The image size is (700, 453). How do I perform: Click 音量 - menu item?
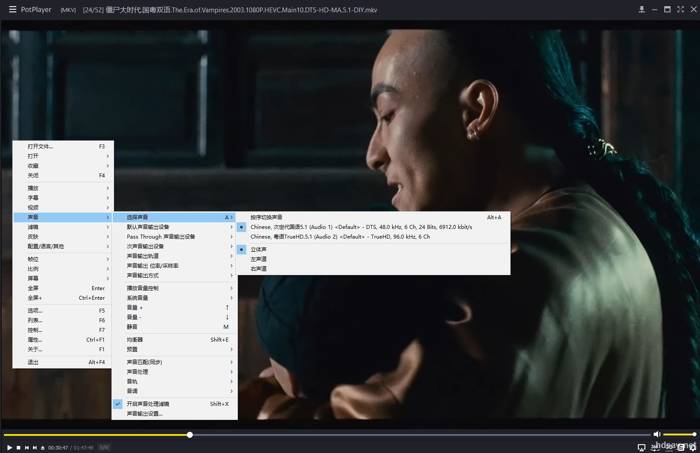[x=175, y=317]
